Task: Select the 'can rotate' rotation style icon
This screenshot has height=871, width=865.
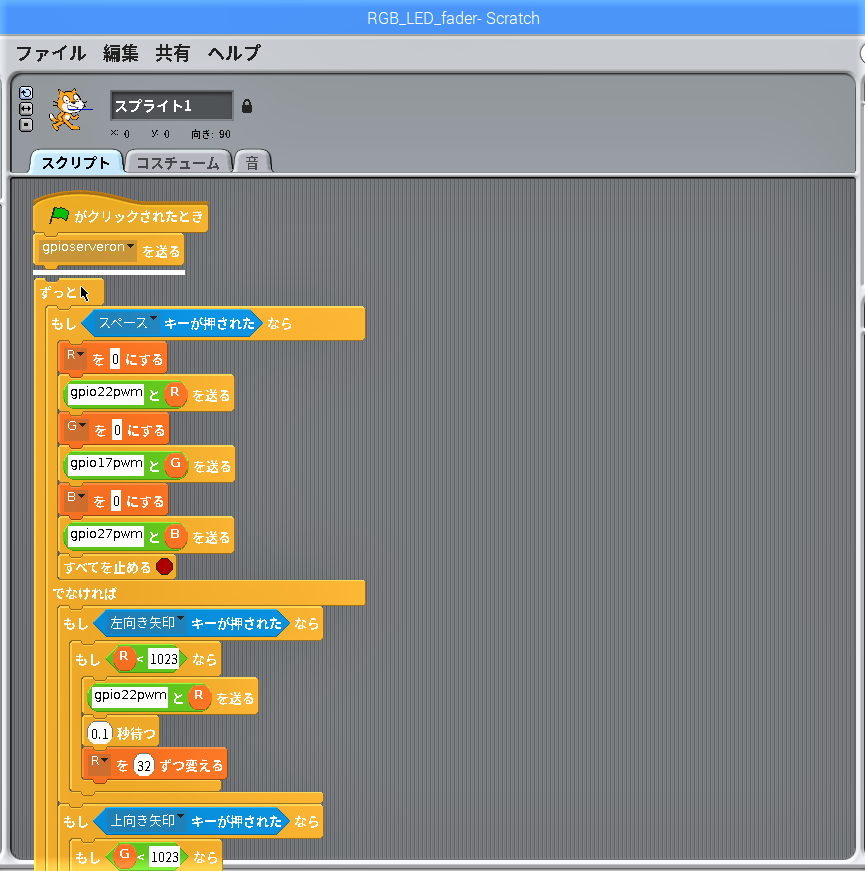Action: click(26, 92)
